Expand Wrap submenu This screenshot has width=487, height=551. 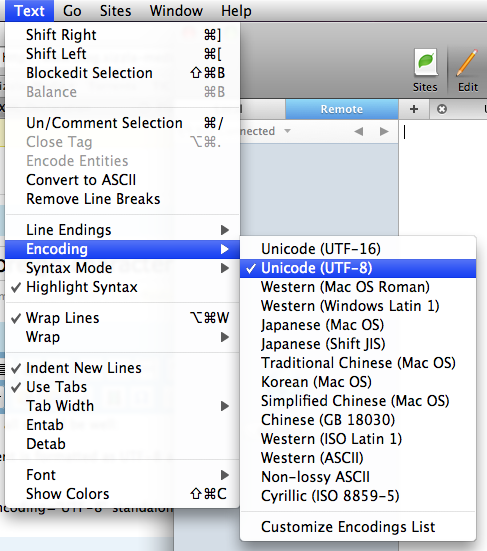[122, 337]
